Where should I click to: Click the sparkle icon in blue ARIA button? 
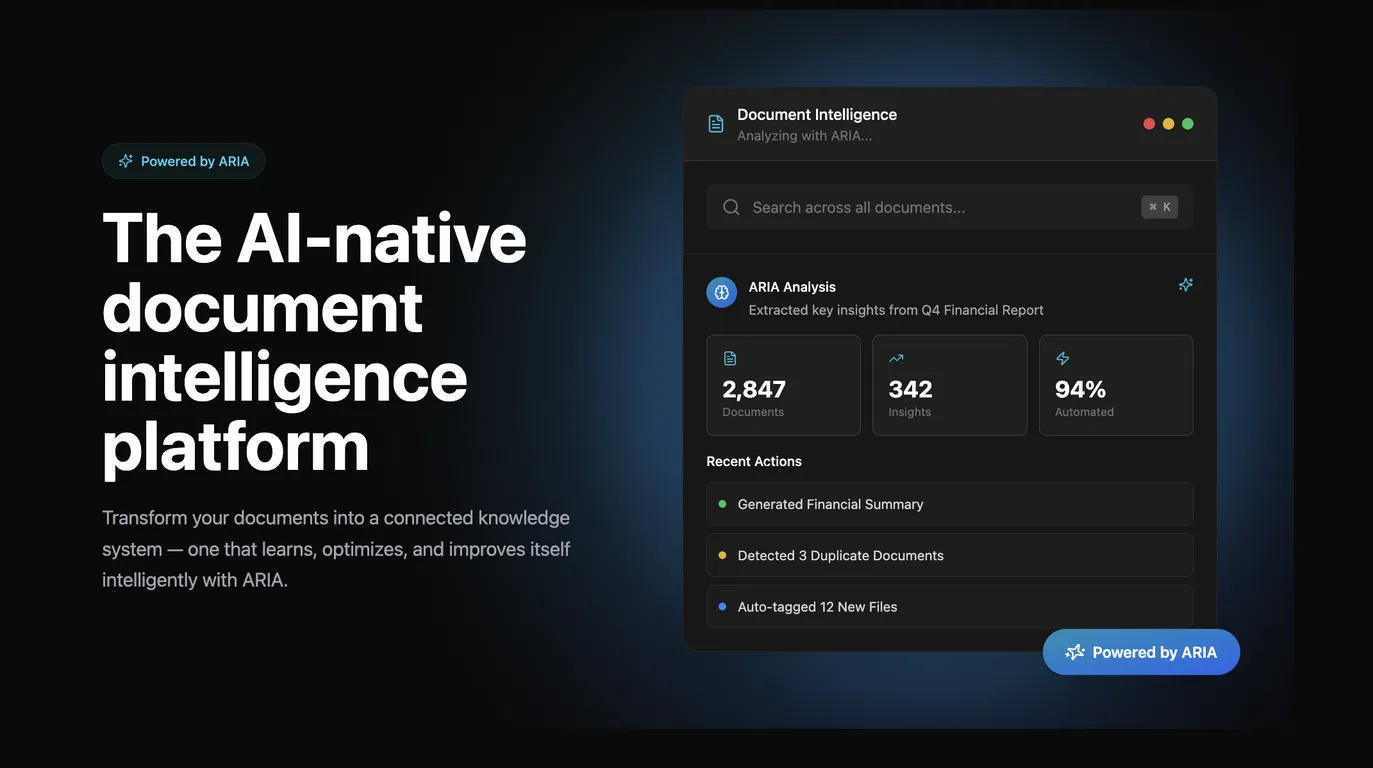(1075, 652)
